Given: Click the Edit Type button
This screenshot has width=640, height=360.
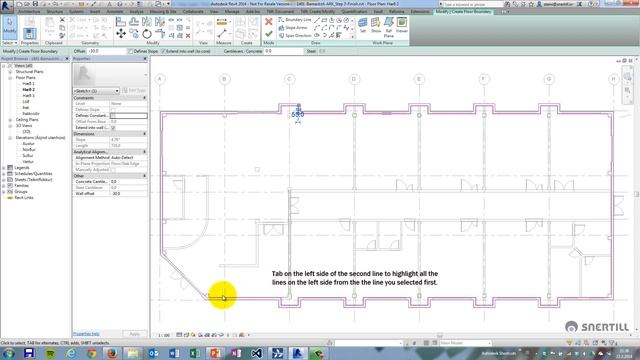Looking at the screenshot, I should 134,91.
